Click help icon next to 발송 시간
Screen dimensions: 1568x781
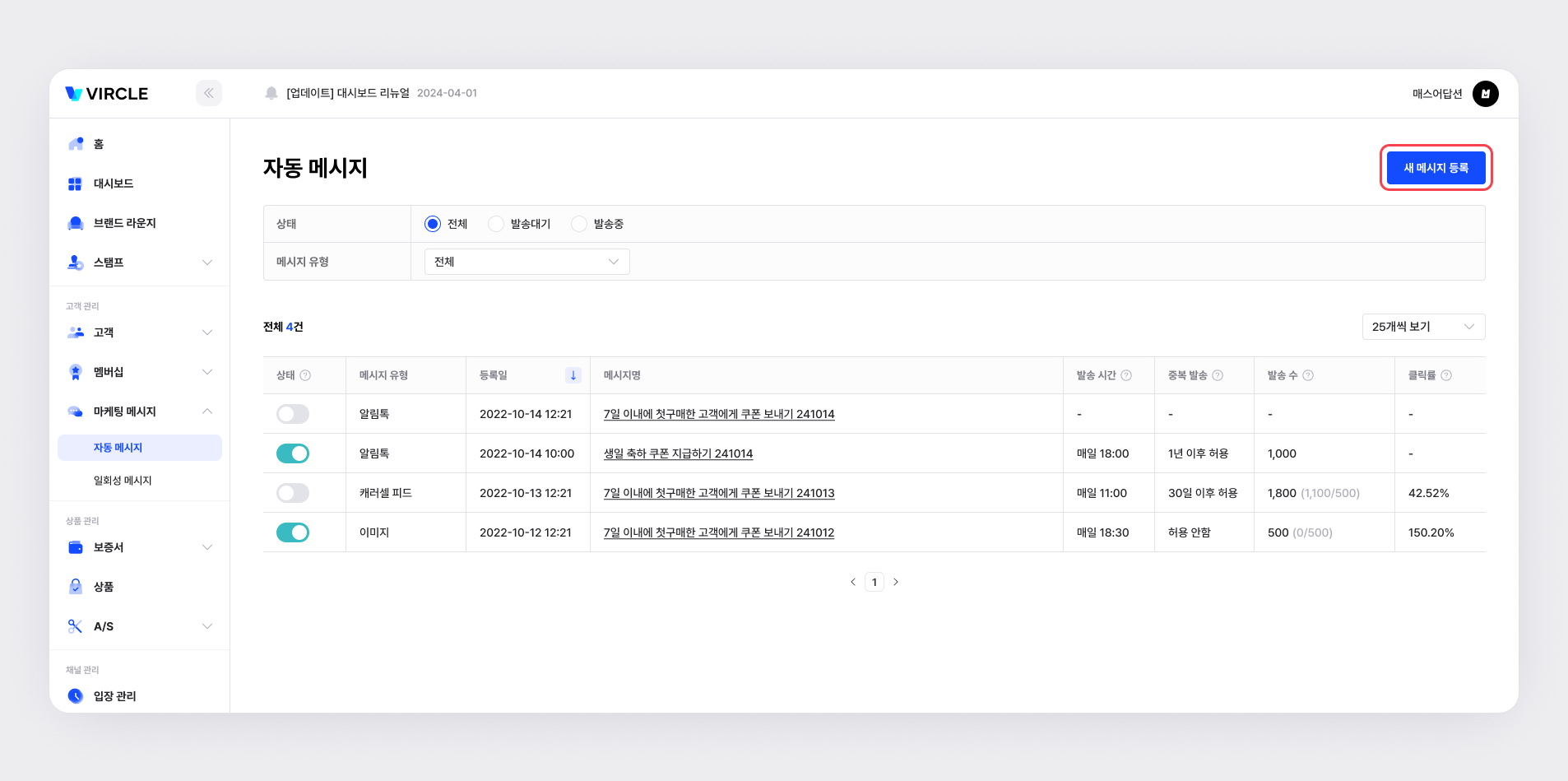(x=1126, y=375)
